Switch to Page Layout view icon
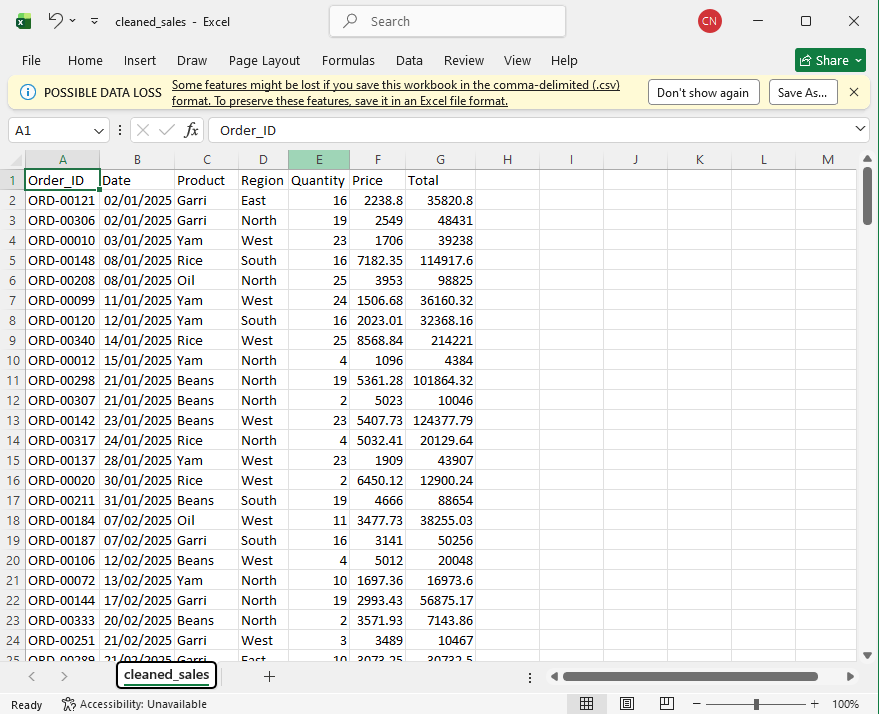 627,703
